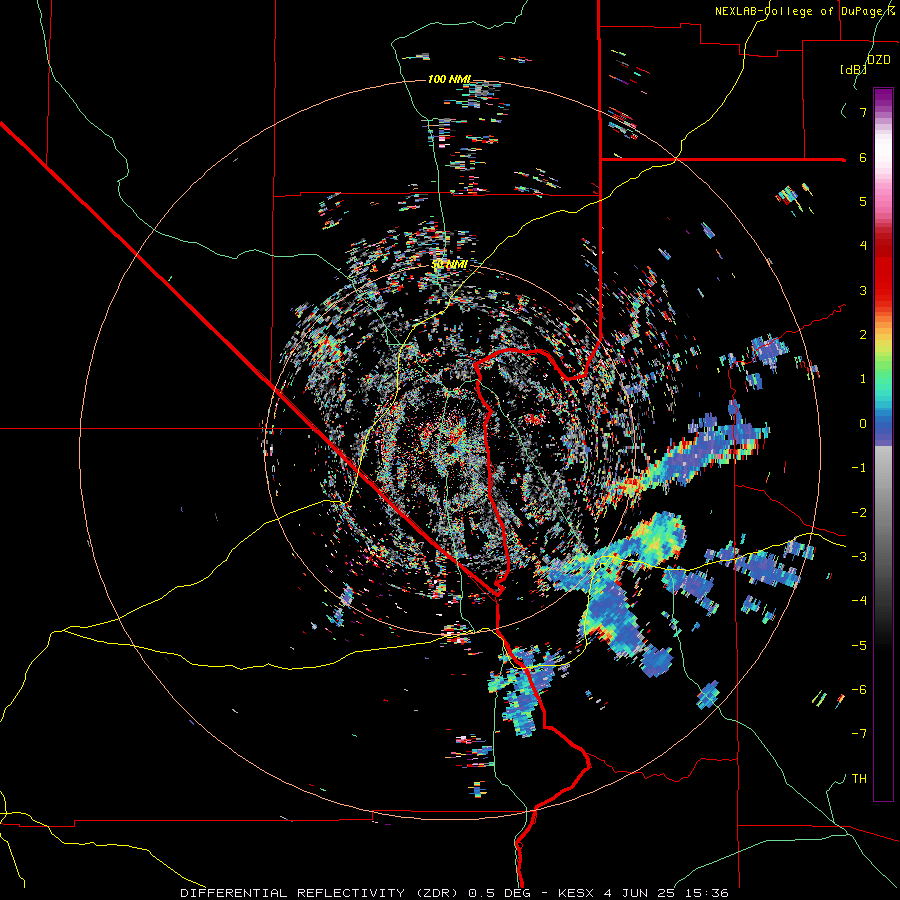Click the '2' value on the ZDR scale
The height and width of the screenshot is (900, 900).
coord(863,335)
